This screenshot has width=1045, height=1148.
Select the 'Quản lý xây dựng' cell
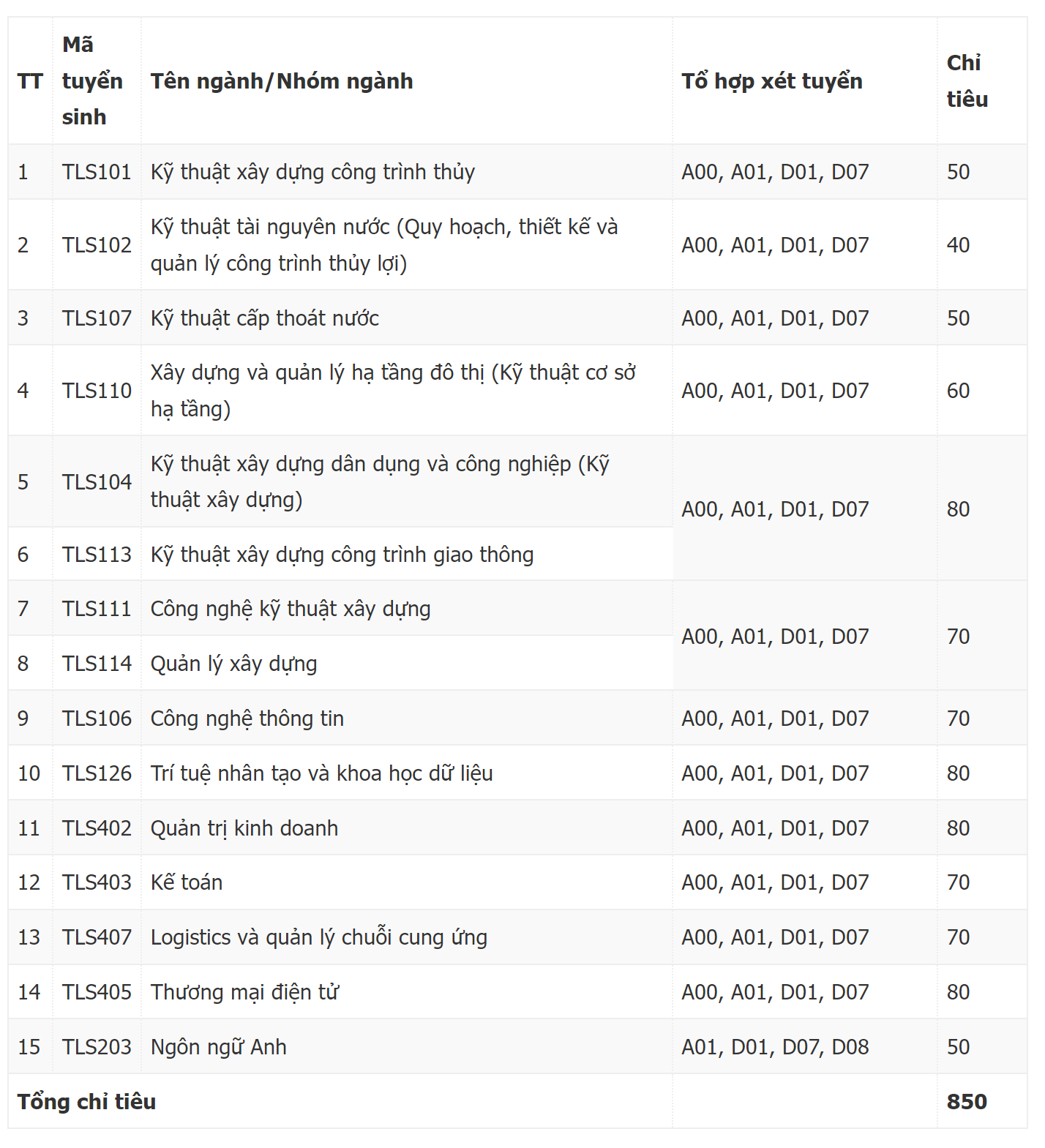pos(234,664)
